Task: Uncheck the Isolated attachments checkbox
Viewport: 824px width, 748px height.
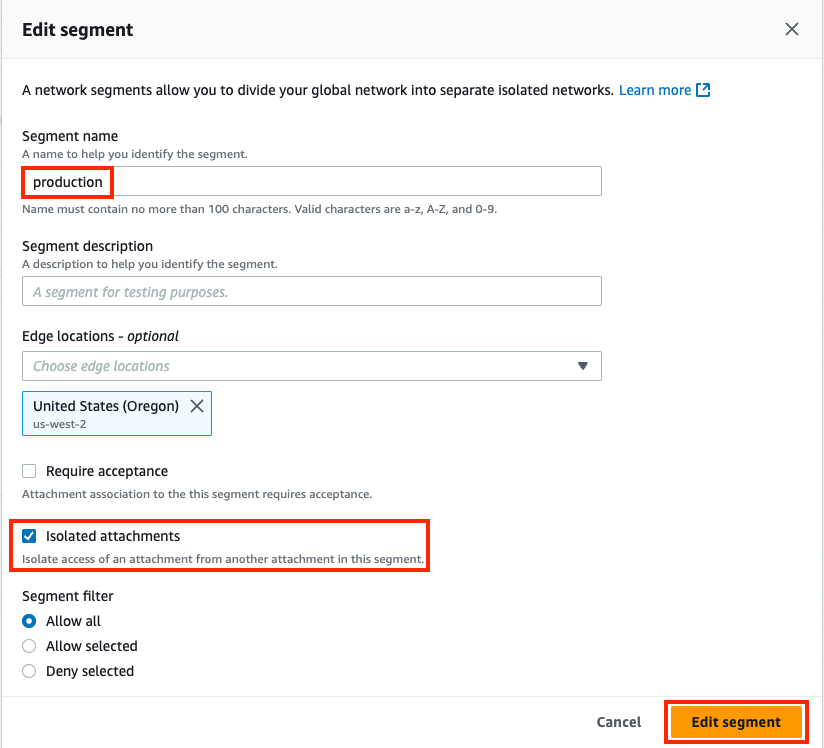Action: tap(29, 536)
